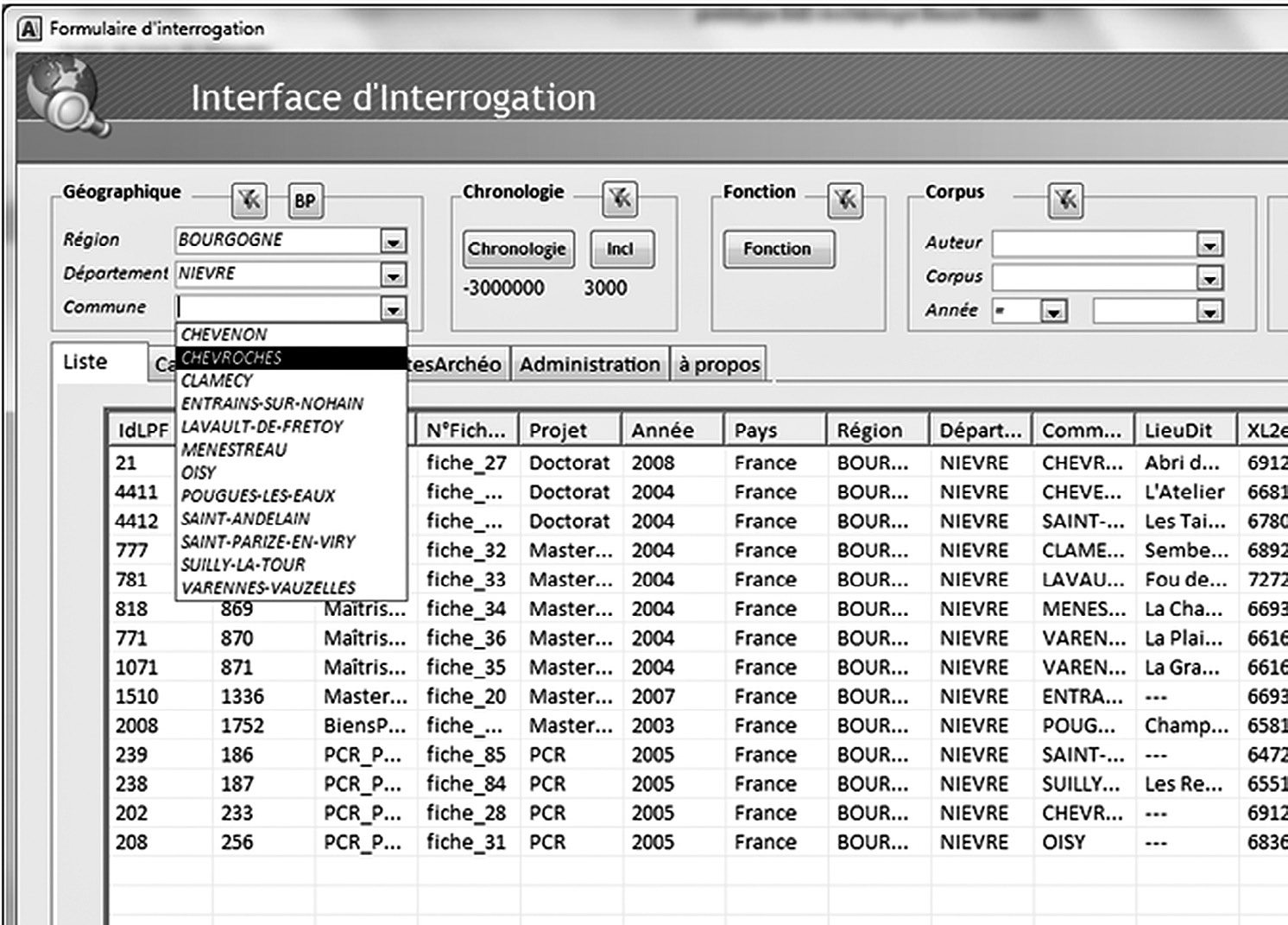This screenshot has height=925, width=1288.
Task: Click the -3000000 chronology start value
Action: pyautogui.click(x=503, y=288)
